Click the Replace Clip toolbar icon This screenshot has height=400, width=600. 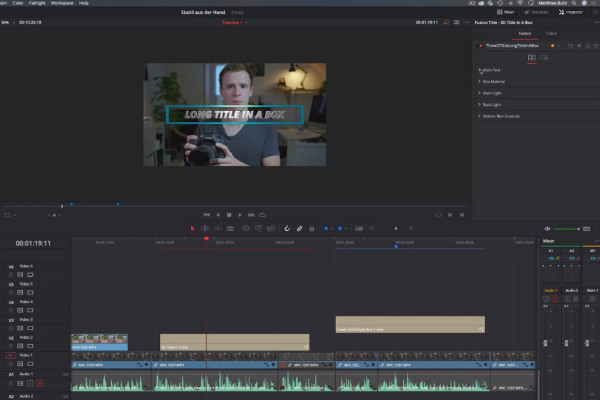tap(271, 229)
